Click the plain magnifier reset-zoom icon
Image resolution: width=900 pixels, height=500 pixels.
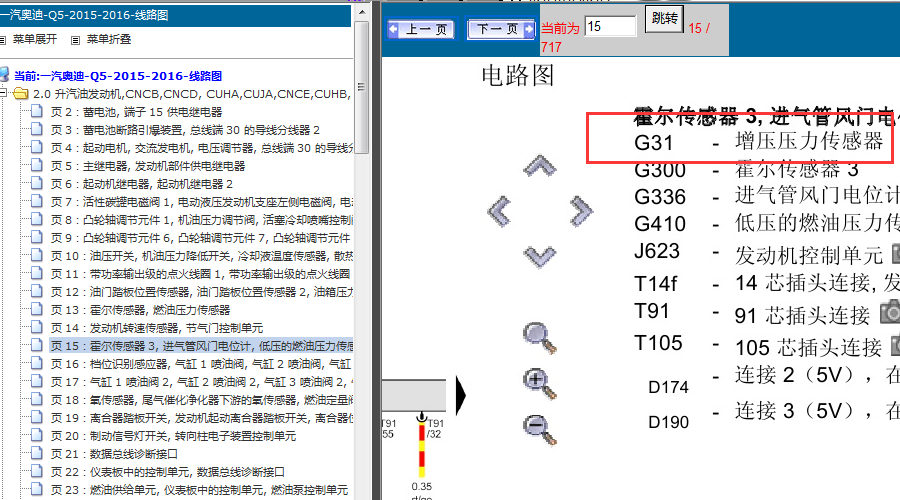pyautogui.click(x=540, y=338)
